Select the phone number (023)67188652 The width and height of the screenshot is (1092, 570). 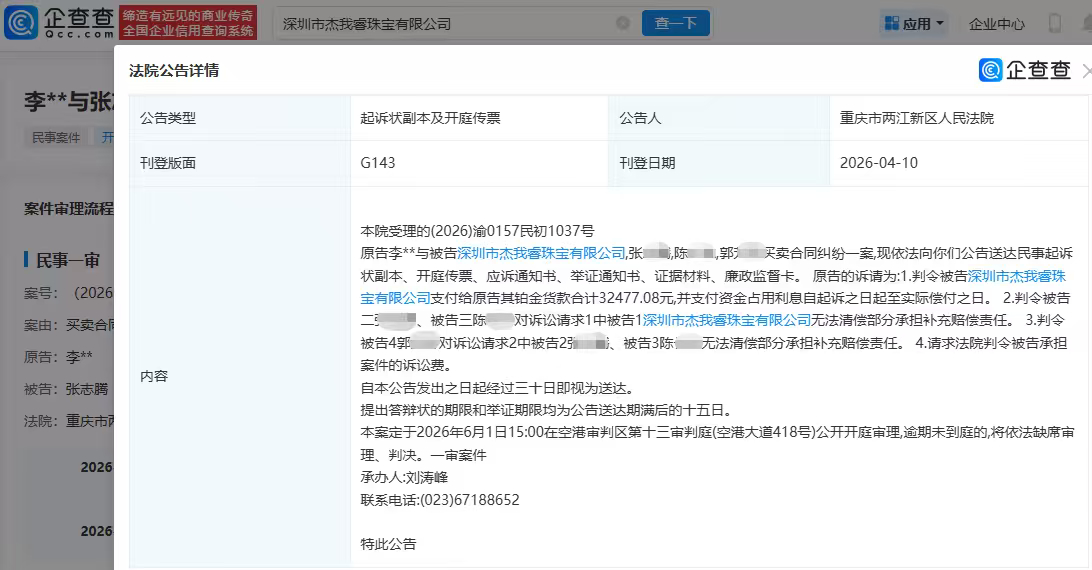coord(469,500)
